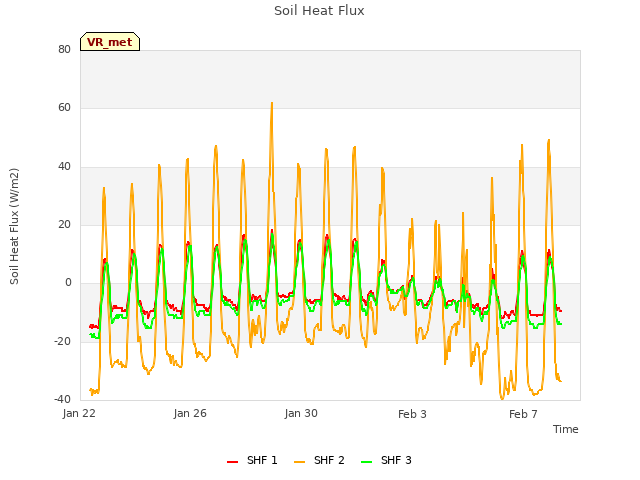Click the highest orange SHF 2 peak above 60

[x=272, y=104]
